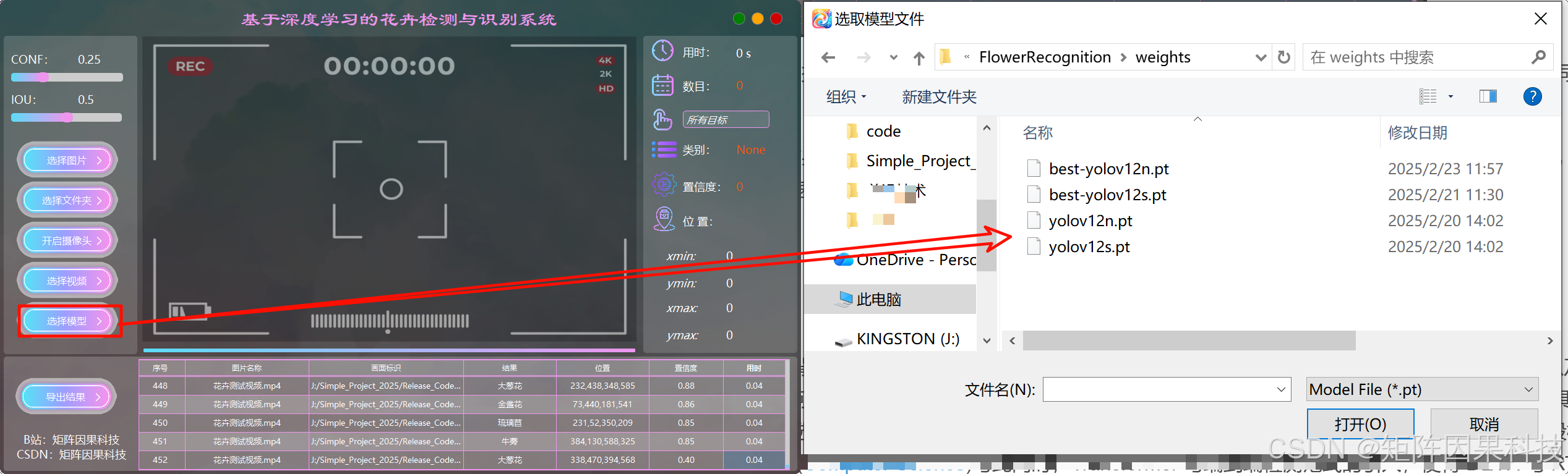The height and width of the screenshot is (474, 1568).
Task: Click the timer clock icon beside 用时
Action: point(662,51)
